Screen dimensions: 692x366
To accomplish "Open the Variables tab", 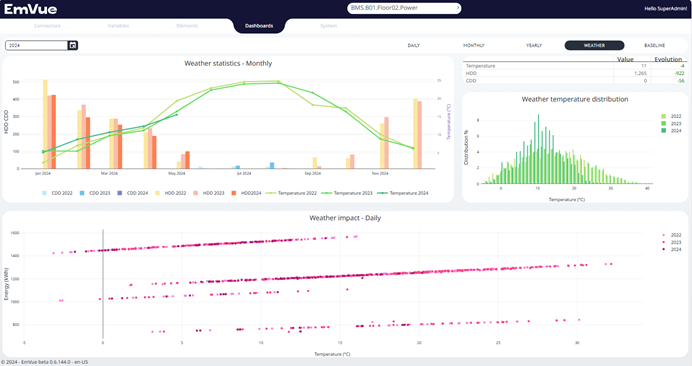I will 118,26.
